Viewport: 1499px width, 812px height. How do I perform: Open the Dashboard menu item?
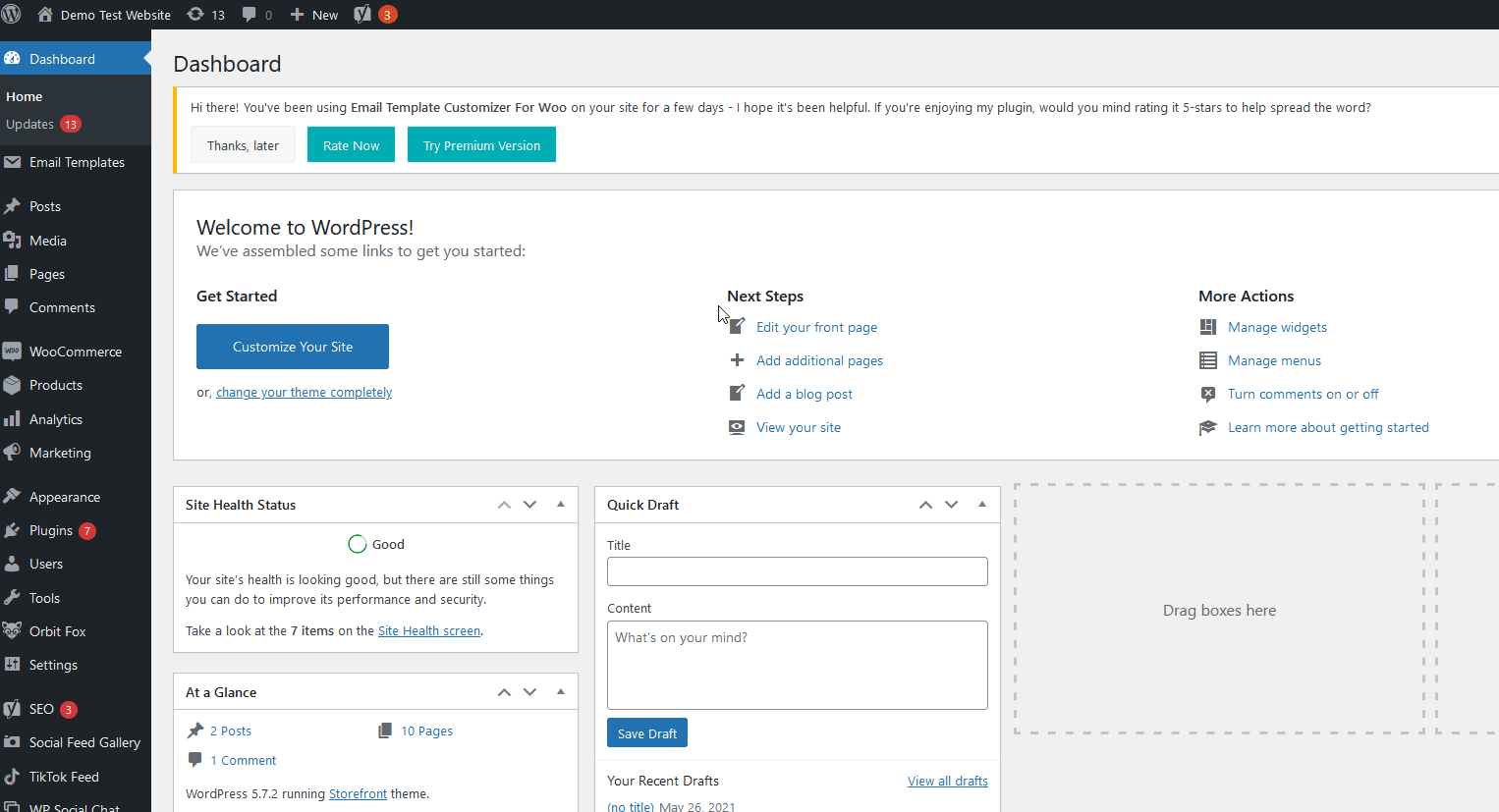pos(76,59)
